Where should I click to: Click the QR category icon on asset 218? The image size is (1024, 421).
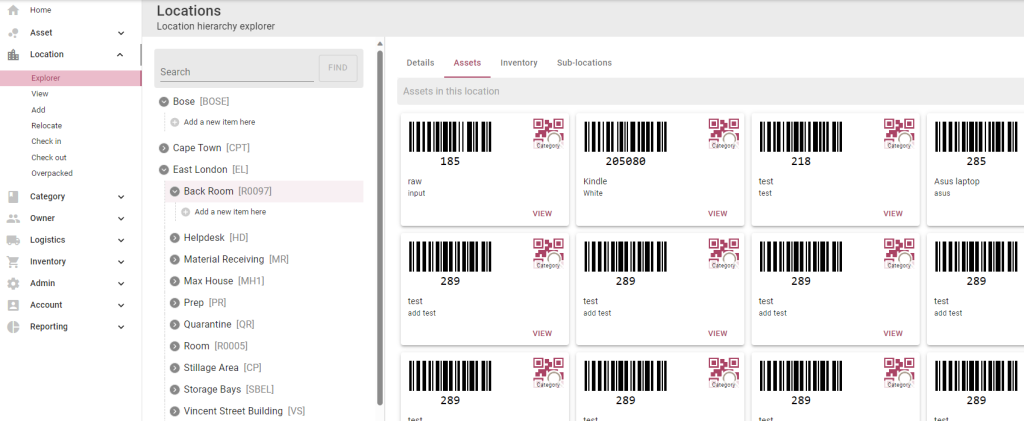point(899,134)
